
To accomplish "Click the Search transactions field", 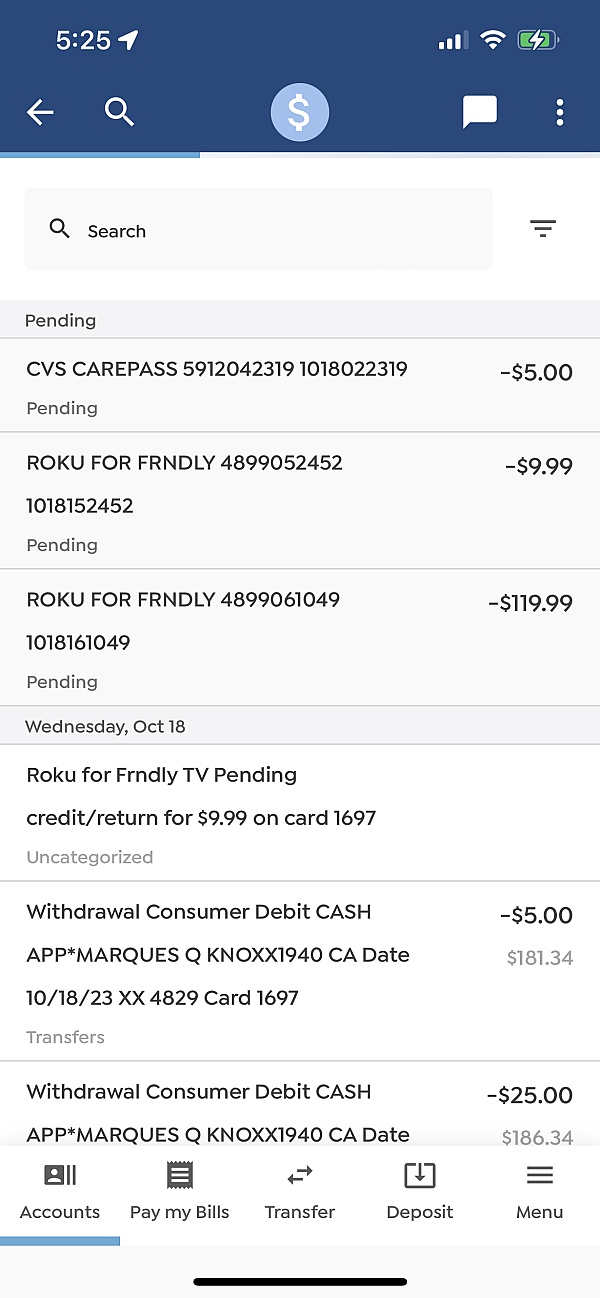I will pyautogui.click(x=258, y=229).
